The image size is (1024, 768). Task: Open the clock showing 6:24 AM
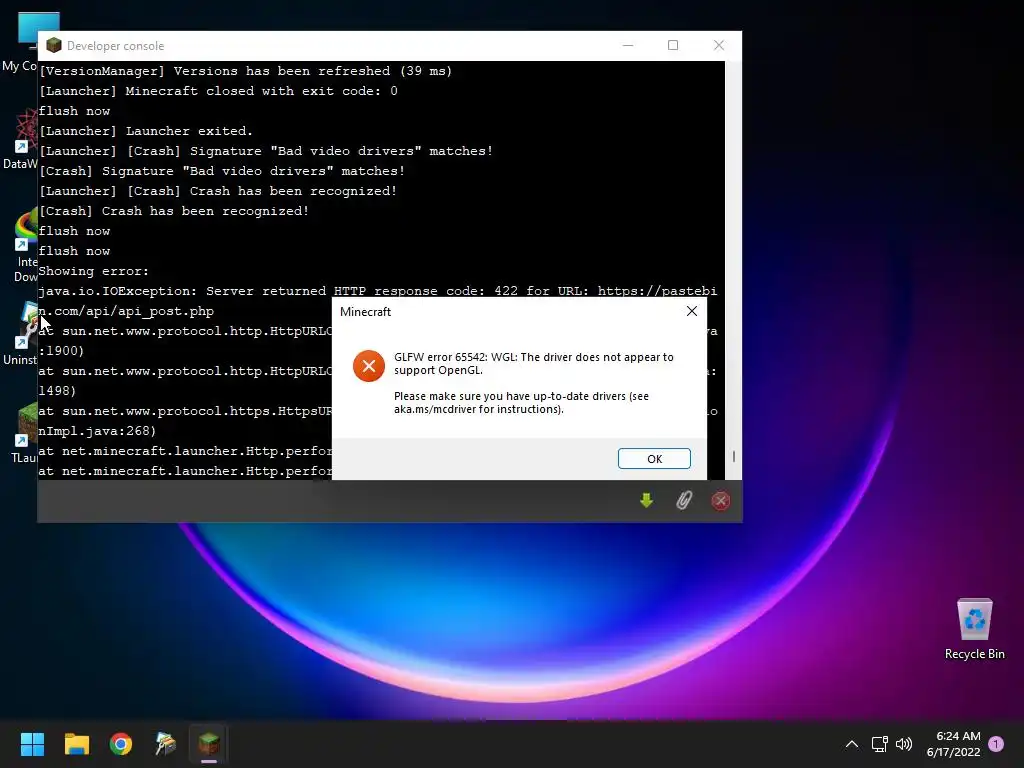coord(953,744)
